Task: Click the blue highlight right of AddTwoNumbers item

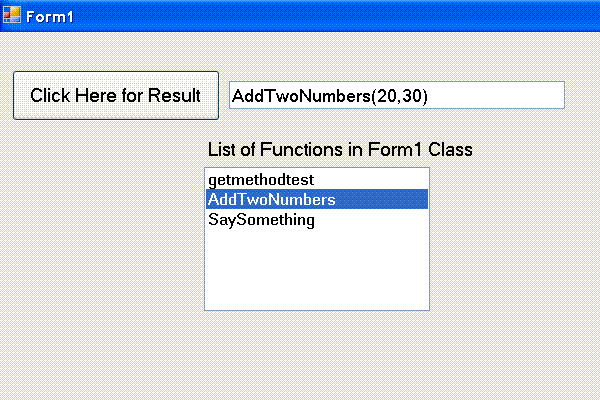Action: [x=382, y=199]
